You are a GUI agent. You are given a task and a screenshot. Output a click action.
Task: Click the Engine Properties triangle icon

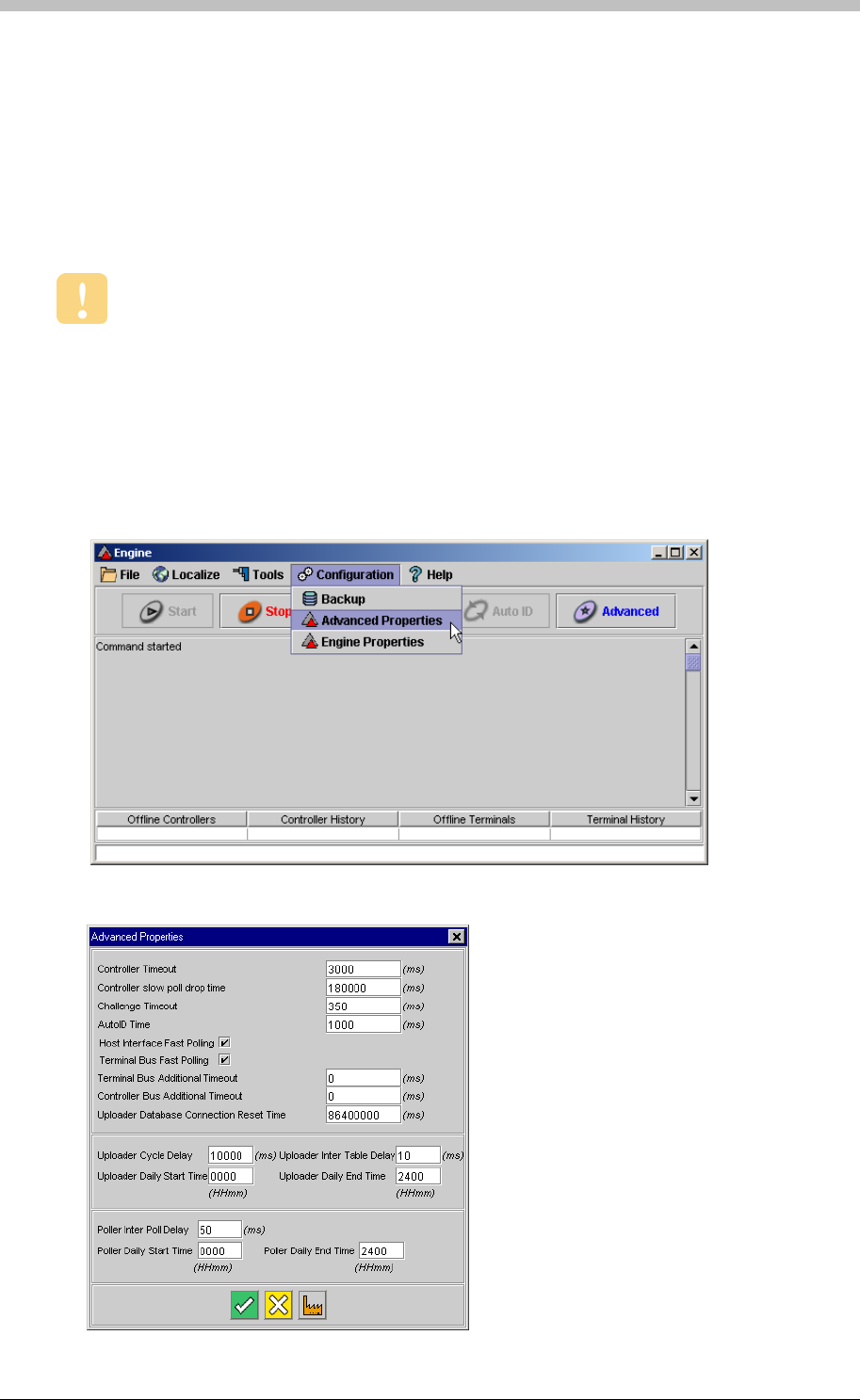pos(310,642)
